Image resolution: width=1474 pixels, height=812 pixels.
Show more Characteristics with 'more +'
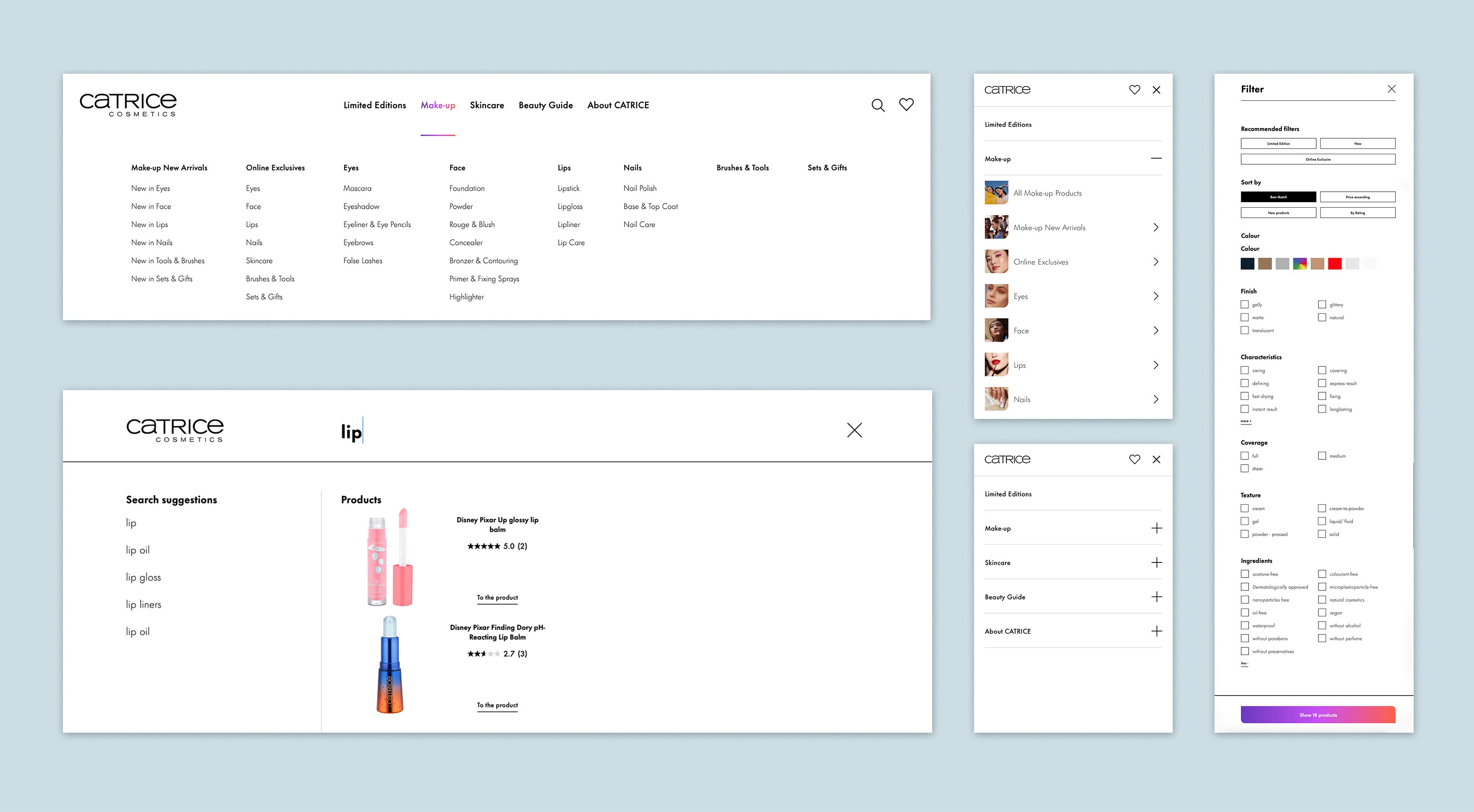tap(1246, 421)
